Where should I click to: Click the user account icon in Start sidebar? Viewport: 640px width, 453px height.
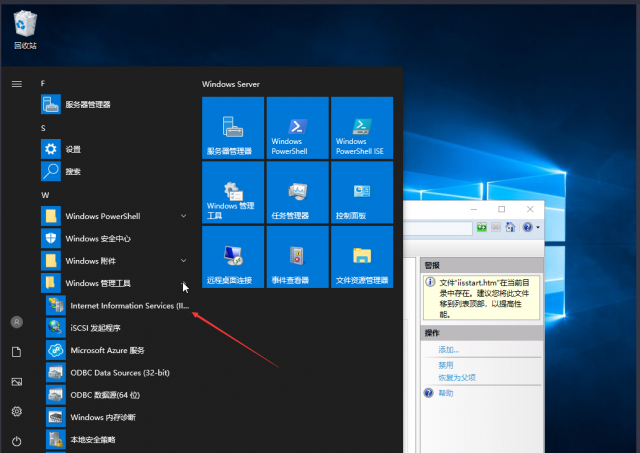[17, 322]
